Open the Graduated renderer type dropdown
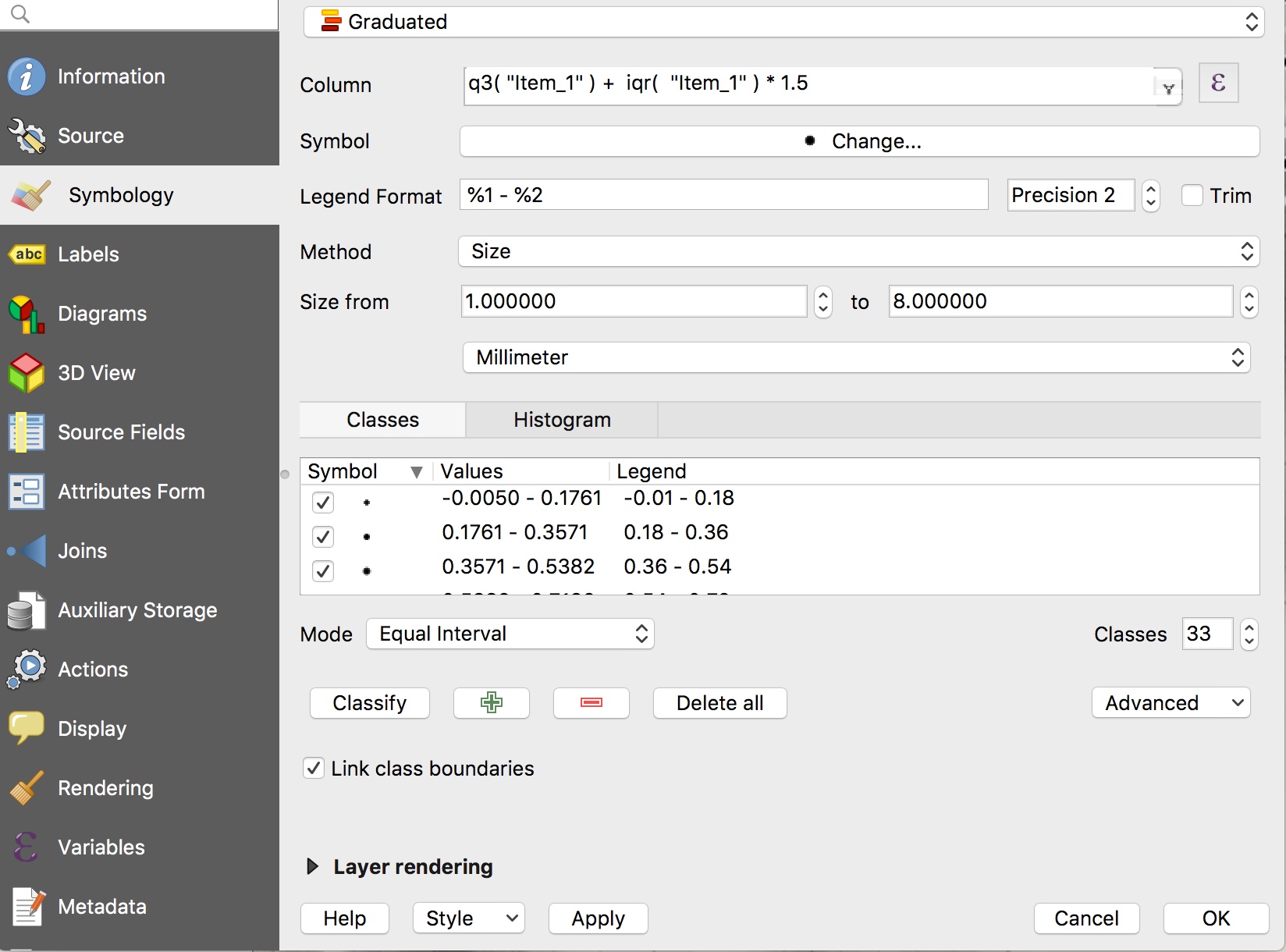 tap(783, 22)
